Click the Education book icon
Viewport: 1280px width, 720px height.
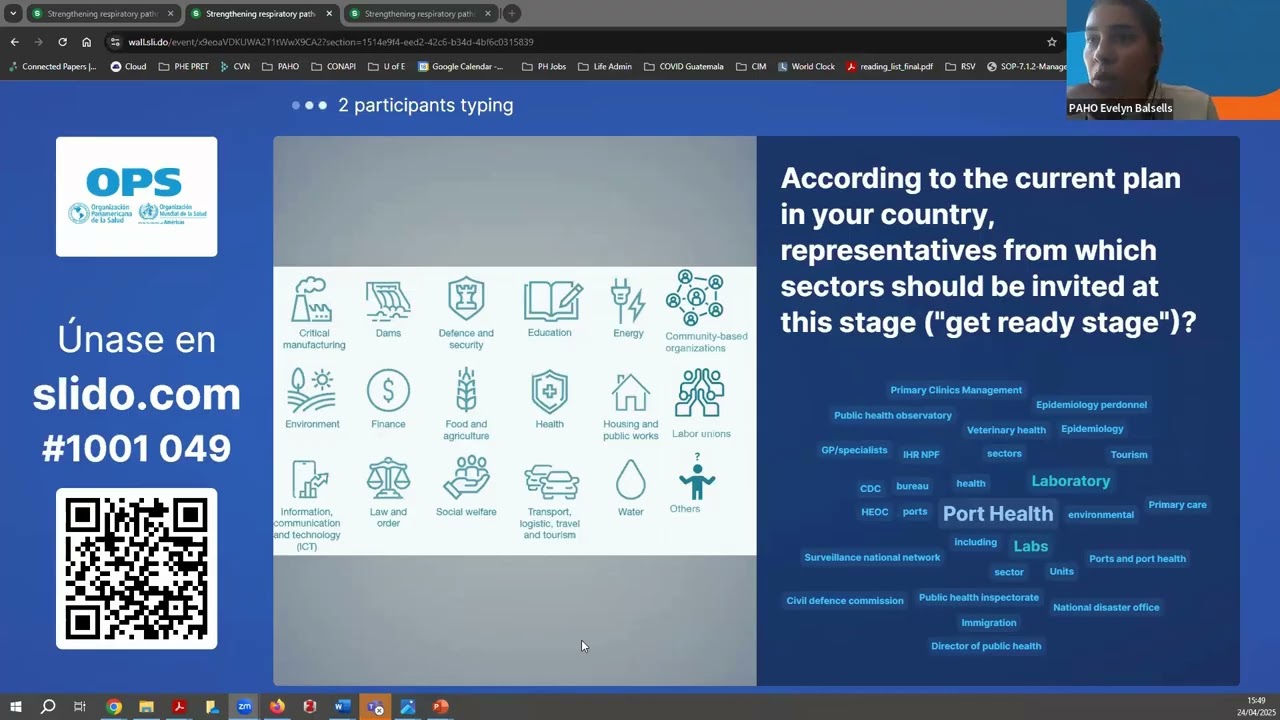553,301
